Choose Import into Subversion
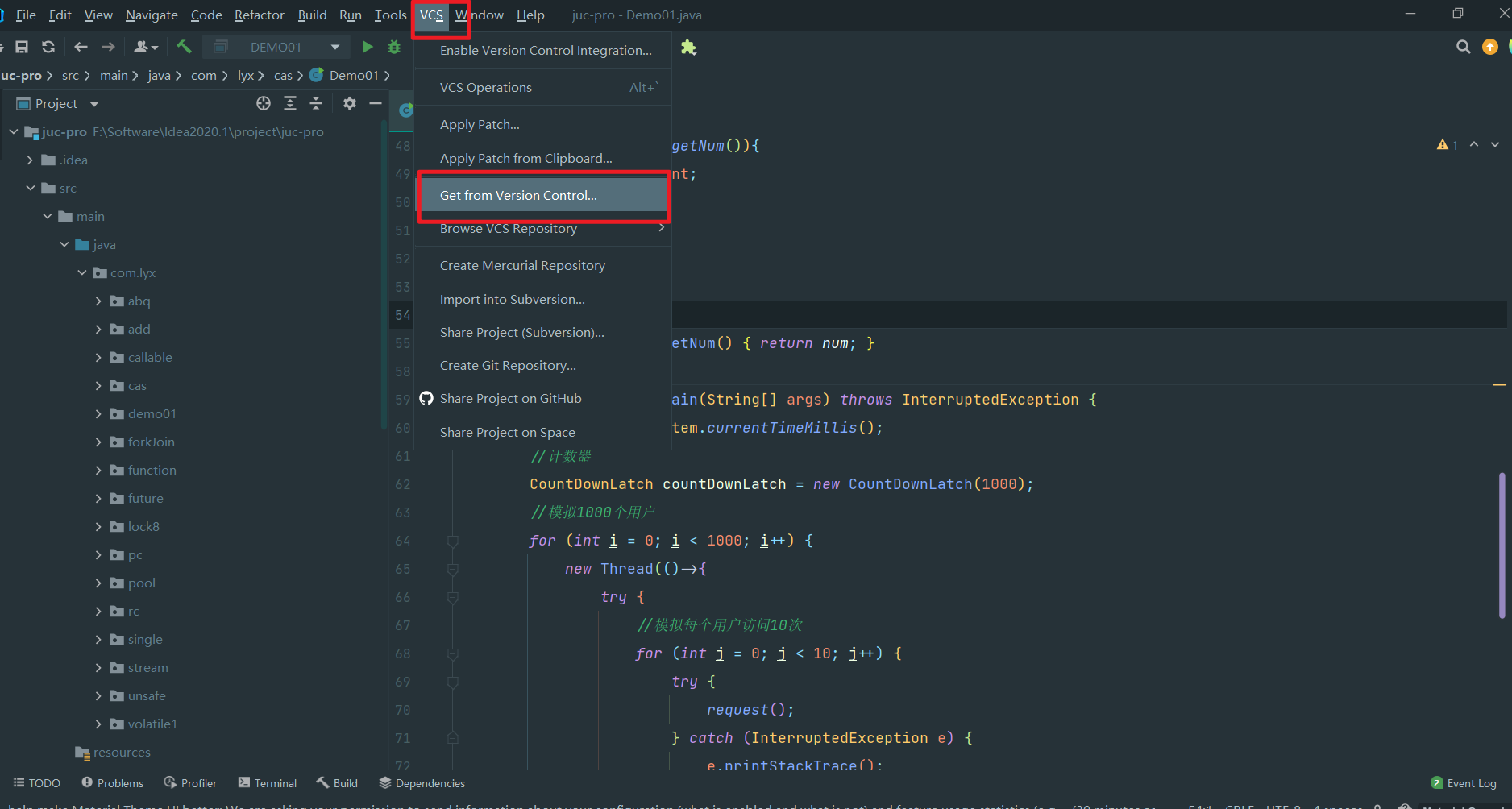Image resolution: width=1512 pixels, height=809 pixels. coord(542,300)
